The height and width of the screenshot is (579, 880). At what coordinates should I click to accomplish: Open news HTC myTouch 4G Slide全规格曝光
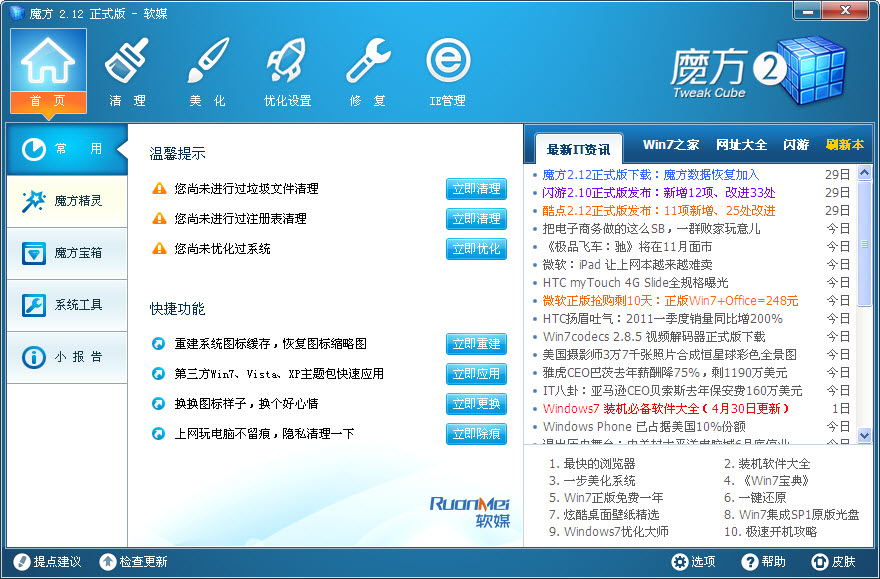click(635, 283)
